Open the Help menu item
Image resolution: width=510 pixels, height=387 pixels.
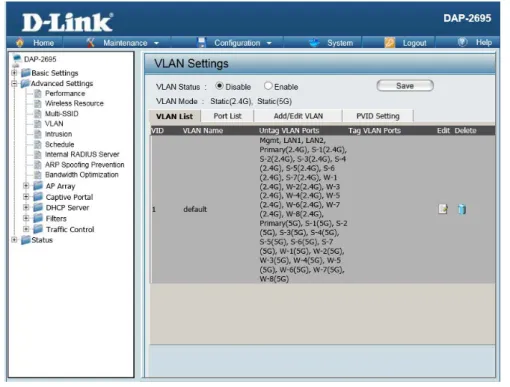[484, 42]
